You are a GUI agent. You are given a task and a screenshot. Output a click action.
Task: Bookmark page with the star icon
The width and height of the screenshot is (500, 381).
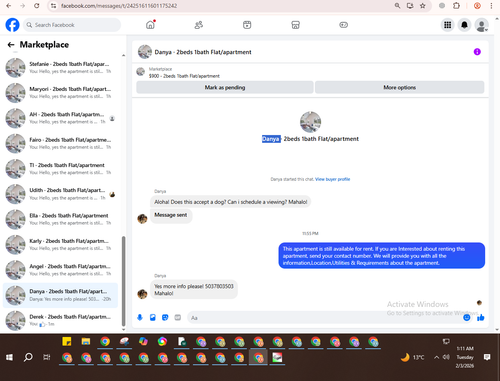coord(423,6)
